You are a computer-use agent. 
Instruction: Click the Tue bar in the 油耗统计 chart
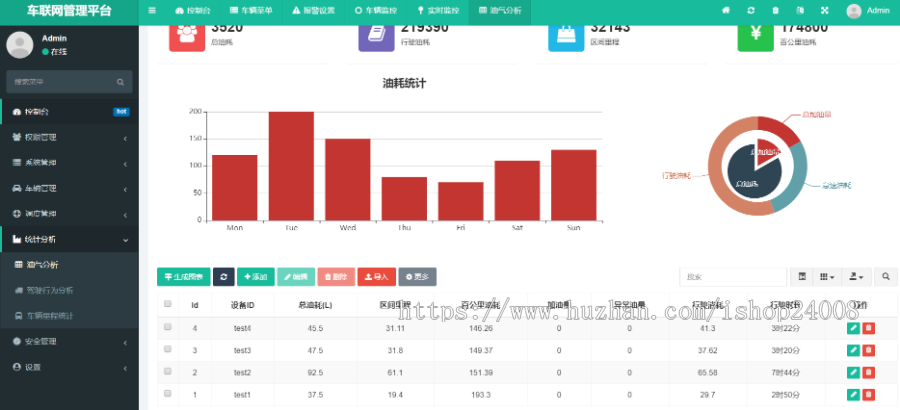click(x=291, y=166)
